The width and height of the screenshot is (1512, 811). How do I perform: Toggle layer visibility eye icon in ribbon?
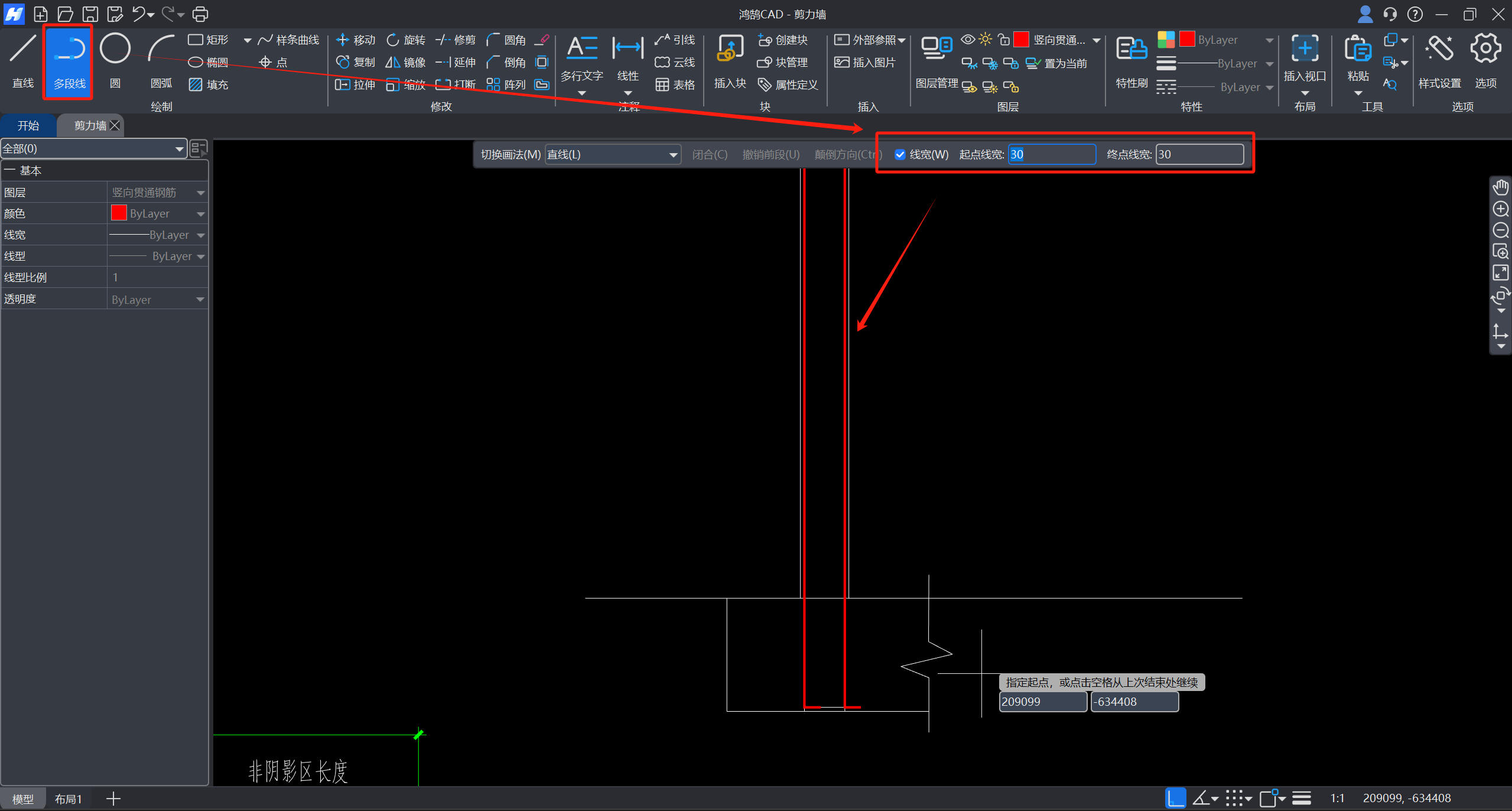tap(967, 40)
